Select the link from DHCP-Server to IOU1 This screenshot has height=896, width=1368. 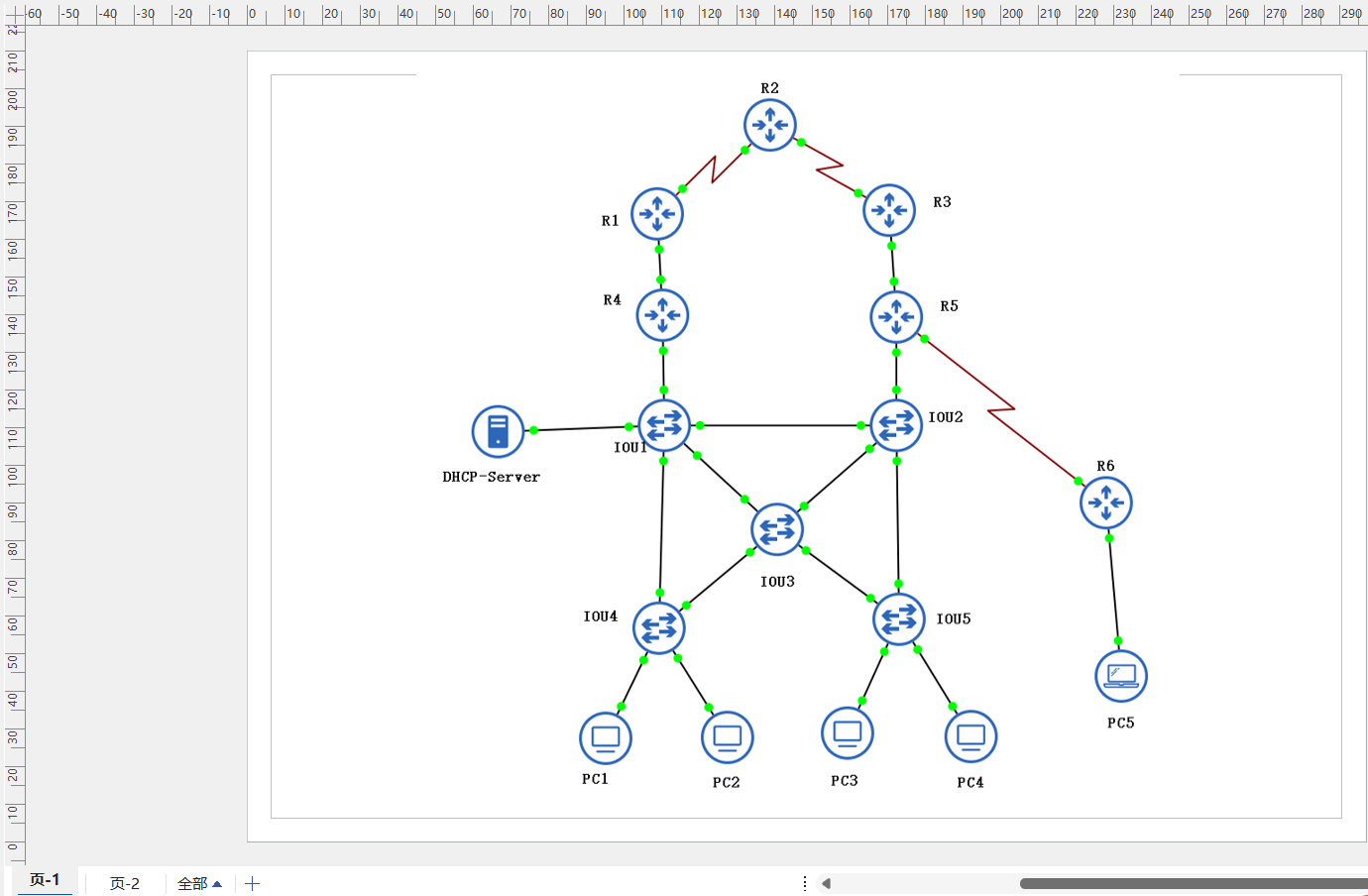(581, 428)
